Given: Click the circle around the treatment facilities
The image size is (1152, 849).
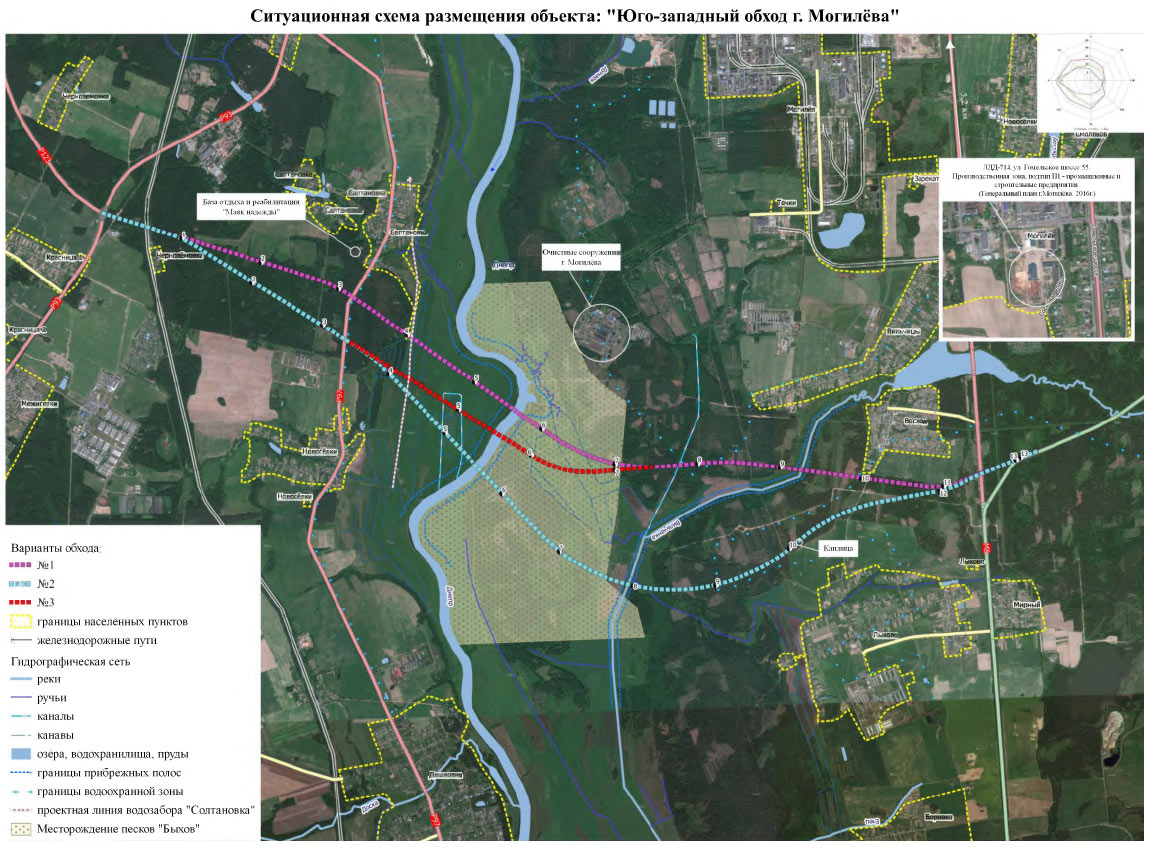Looking at the screenshot, I should coord(603,327).
